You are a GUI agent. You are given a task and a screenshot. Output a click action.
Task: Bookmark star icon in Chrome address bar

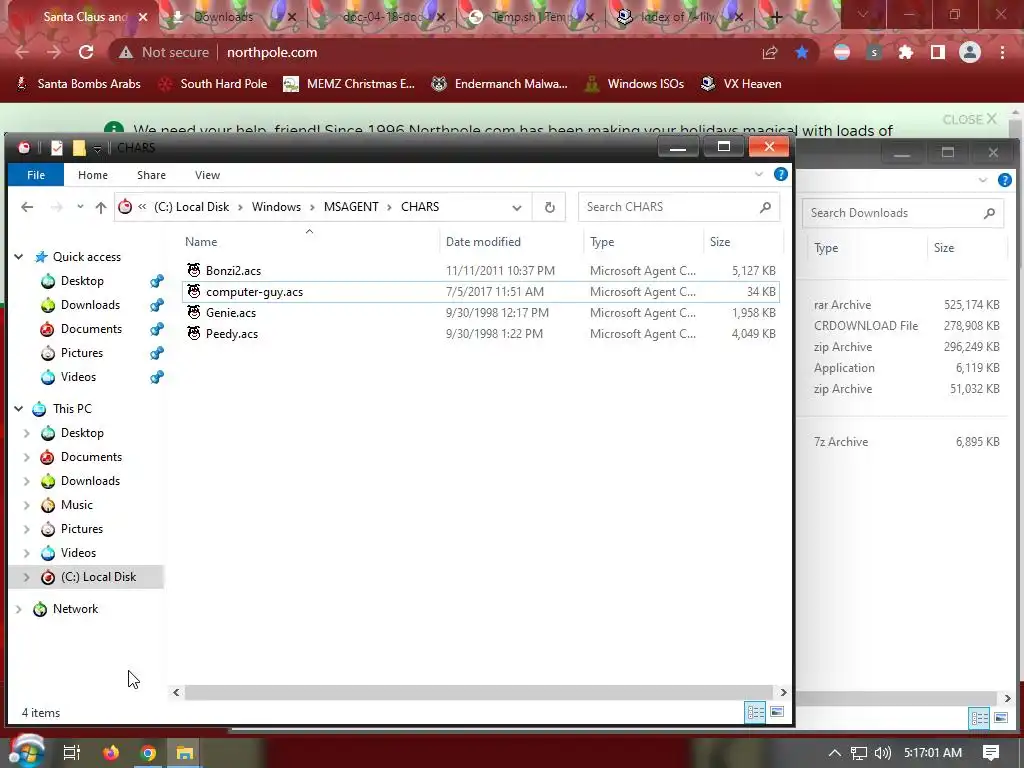[802, 52]
